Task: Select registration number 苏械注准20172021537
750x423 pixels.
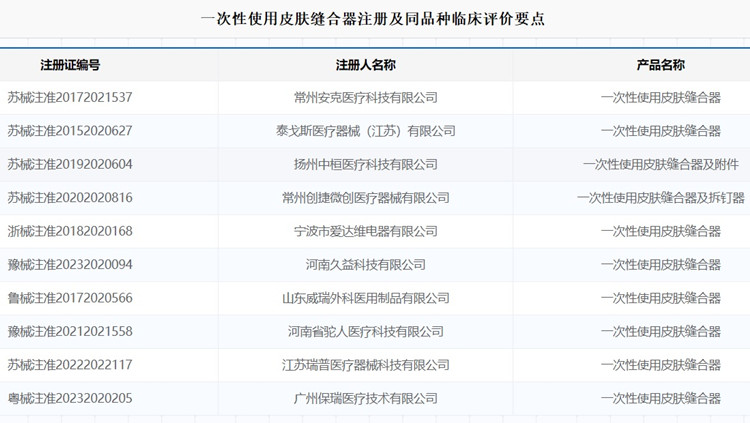Action: (x=70, y=98)
